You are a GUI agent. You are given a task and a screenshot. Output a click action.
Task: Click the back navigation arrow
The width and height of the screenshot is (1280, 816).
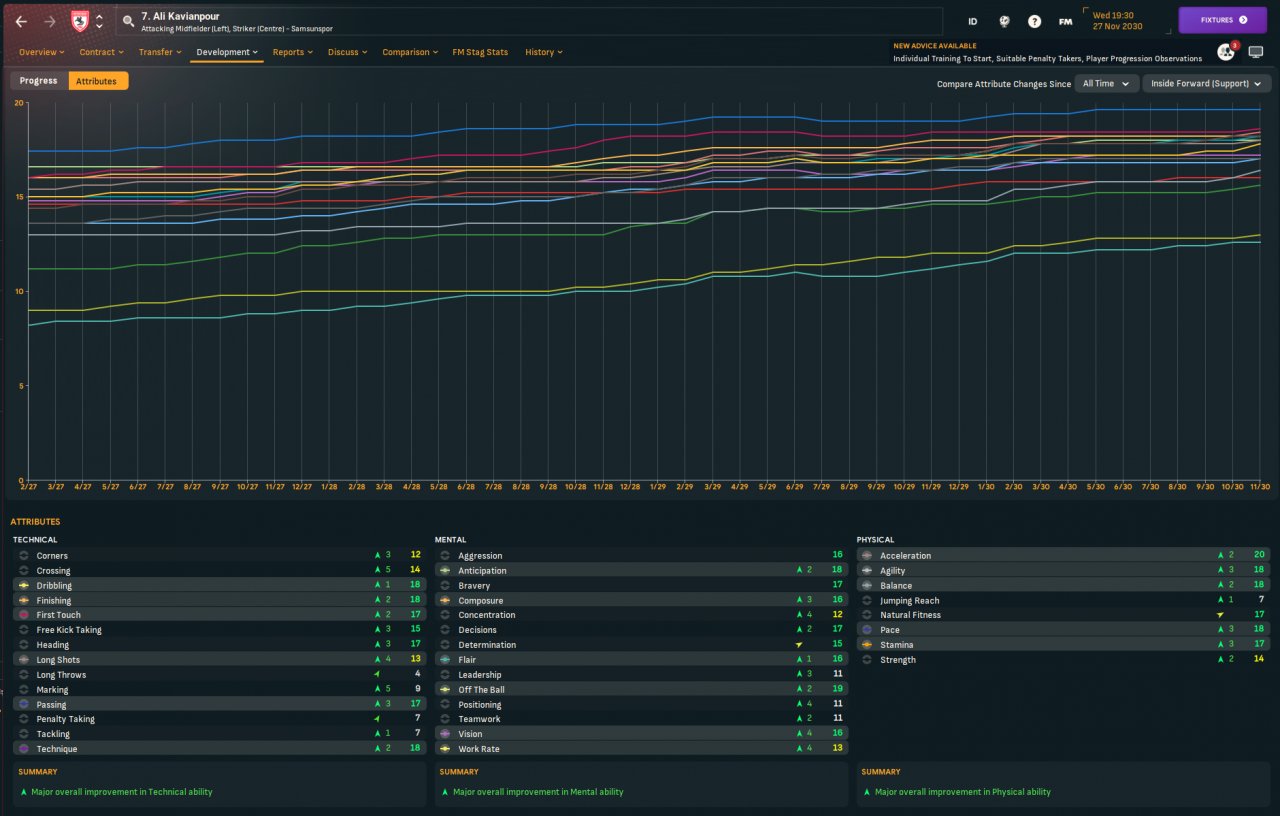click(21, 21)
